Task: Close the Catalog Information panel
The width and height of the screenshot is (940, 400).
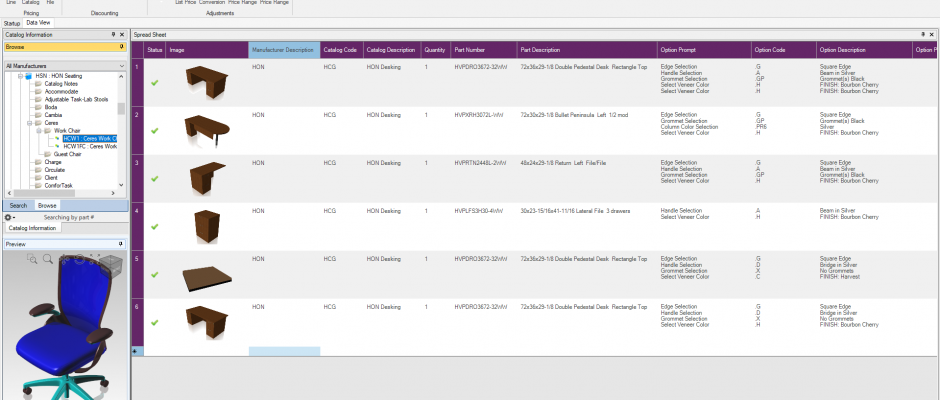Action: (x=122, y=35)
